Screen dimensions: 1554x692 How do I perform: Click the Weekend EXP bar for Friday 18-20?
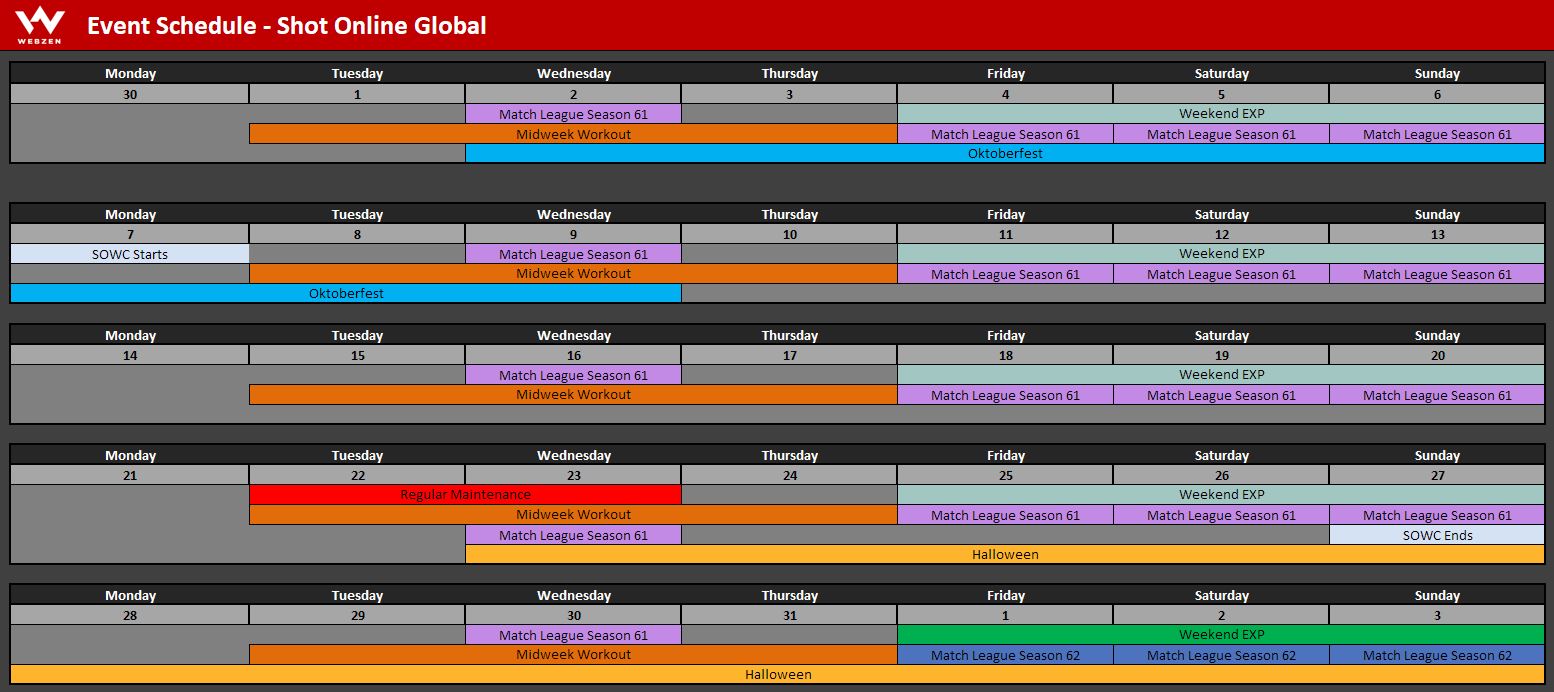pos(1221,374)
